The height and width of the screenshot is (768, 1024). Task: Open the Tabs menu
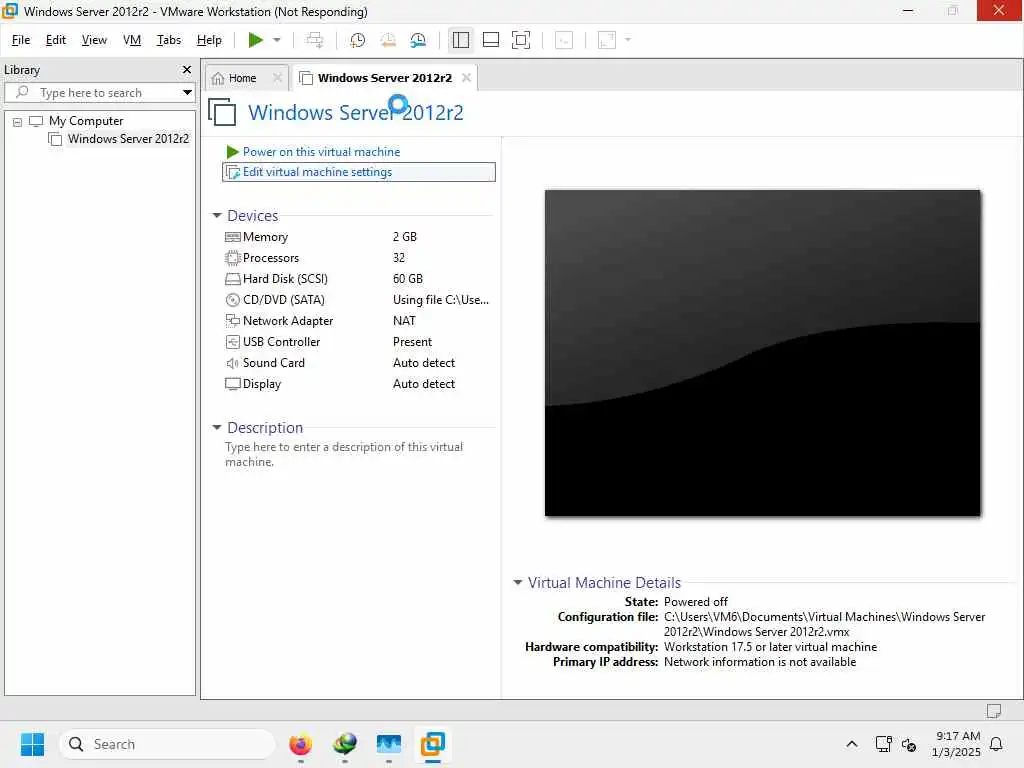168,40
